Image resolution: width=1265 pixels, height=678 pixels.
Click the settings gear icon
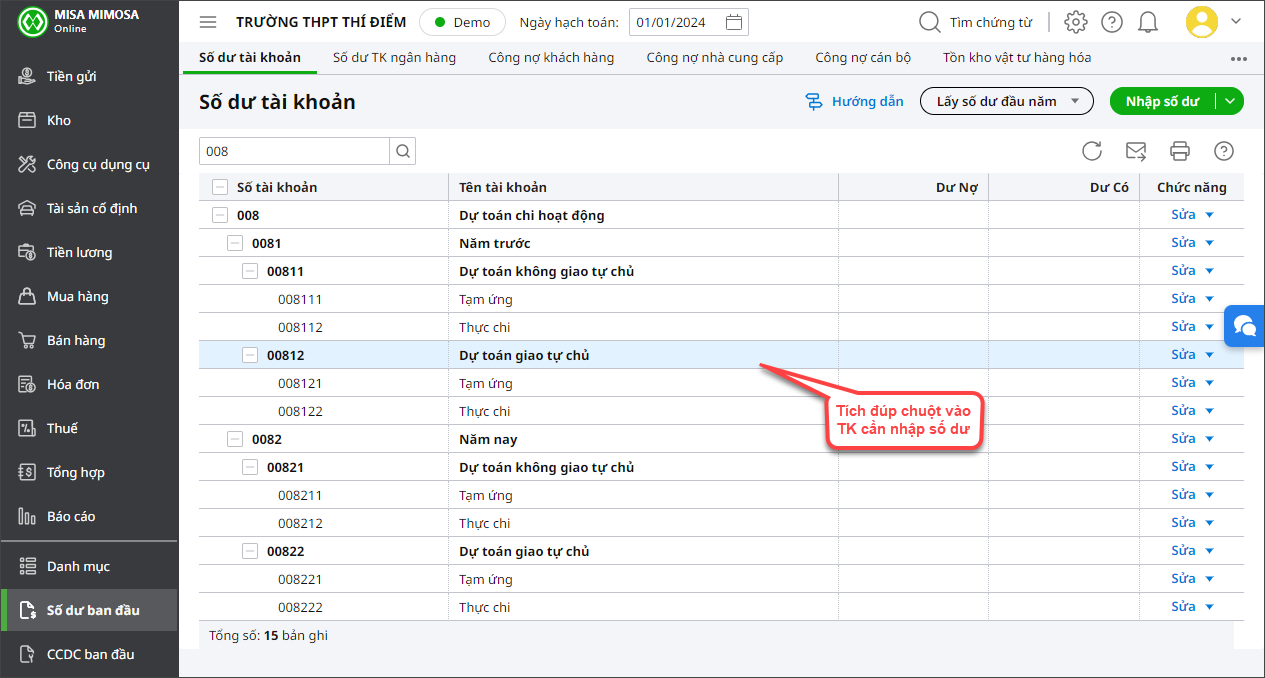click(x=1075, y=22)
